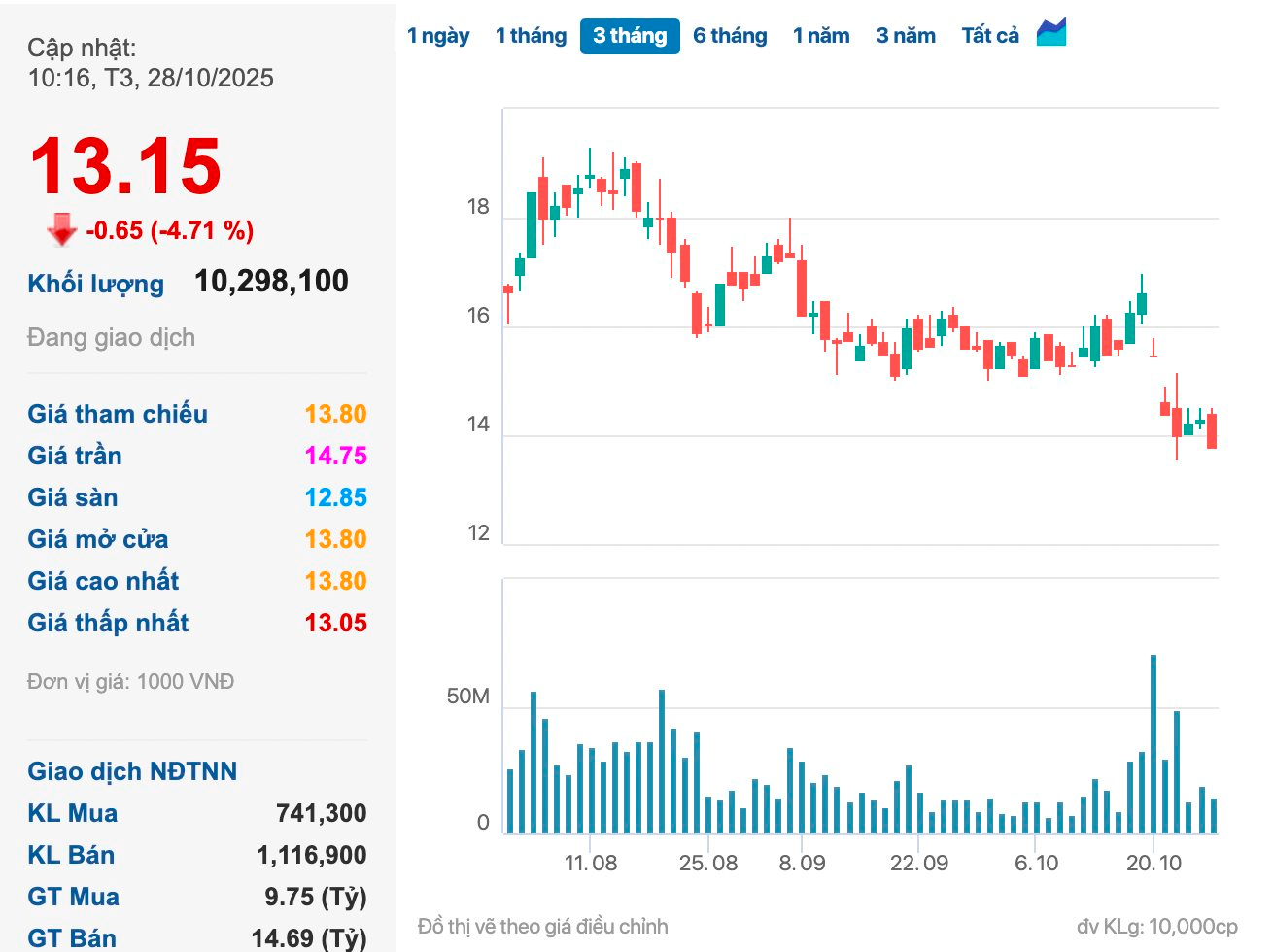The height and width of the screenshot is (952, 1273).
Task: Click the 11.08 date axis label
Action: click(x=591, y=863)
